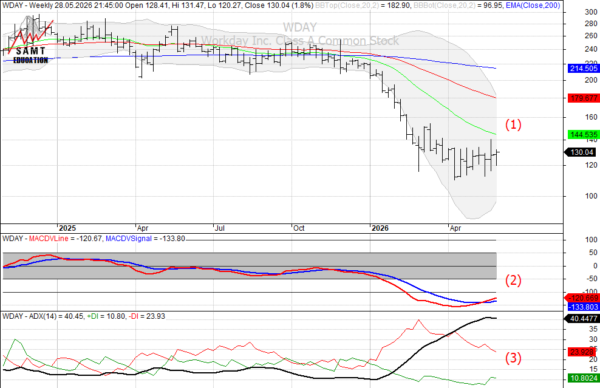600x388 pixels.
Task: Click the 35 label on ADX axis
Action: click(x=593, y=329)
